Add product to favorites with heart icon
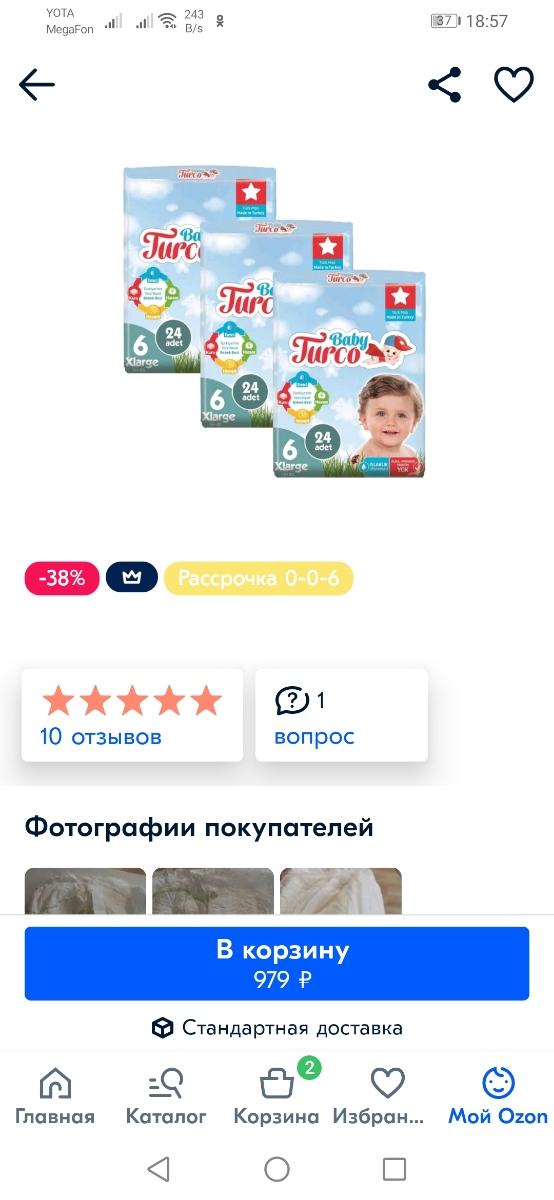The height and width of the screenshot is (1200, 554). 514,85
